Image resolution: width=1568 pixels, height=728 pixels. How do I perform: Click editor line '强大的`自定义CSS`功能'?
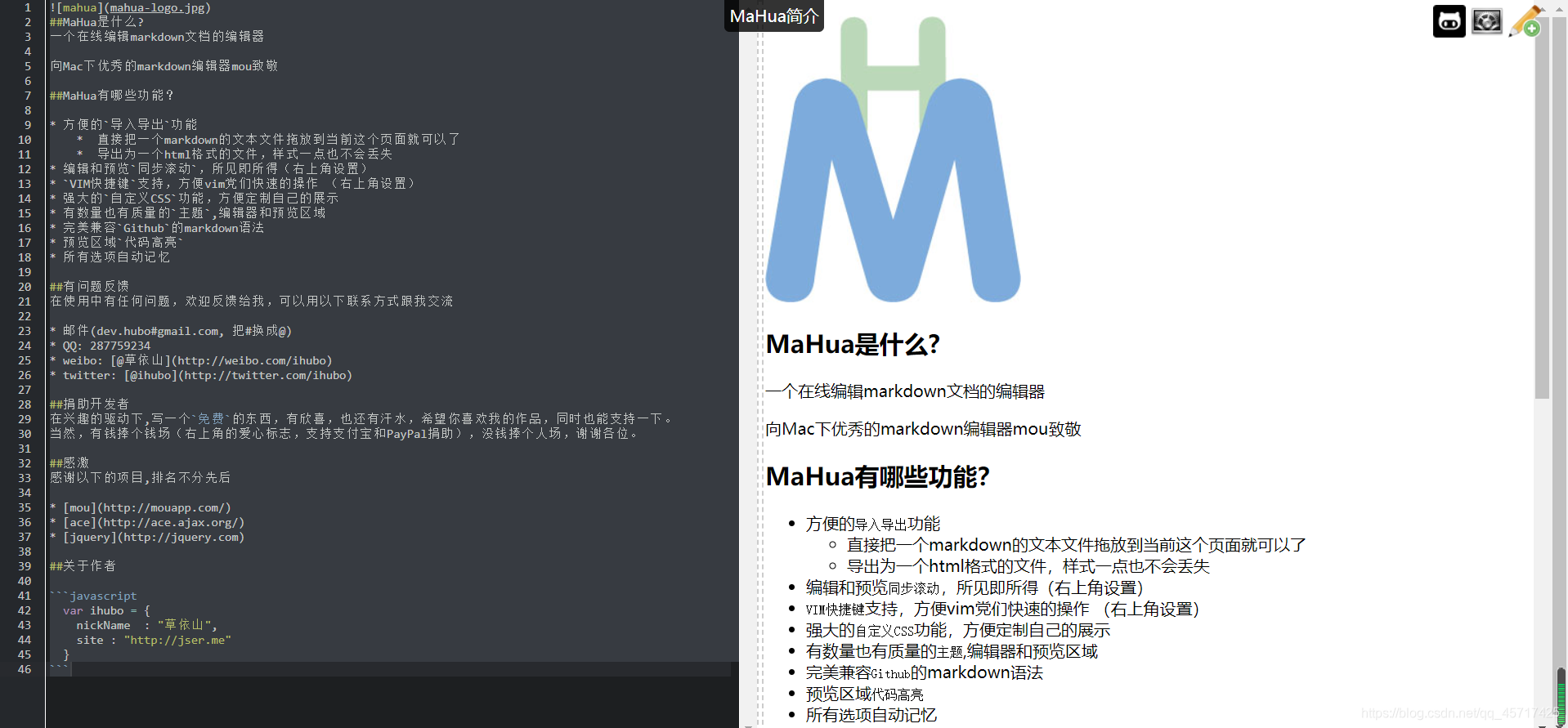pyautogui.click(x=194, y=199)
